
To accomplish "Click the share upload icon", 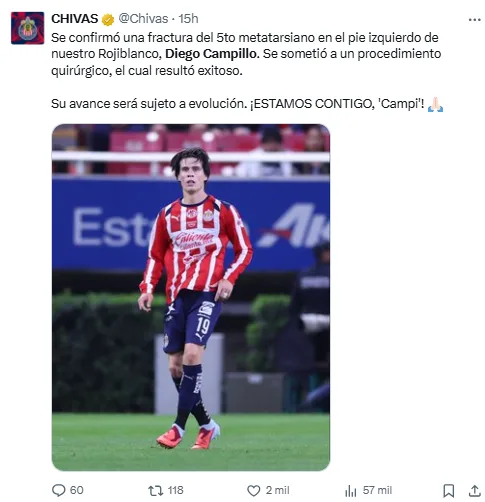I will tap(474, 490).
